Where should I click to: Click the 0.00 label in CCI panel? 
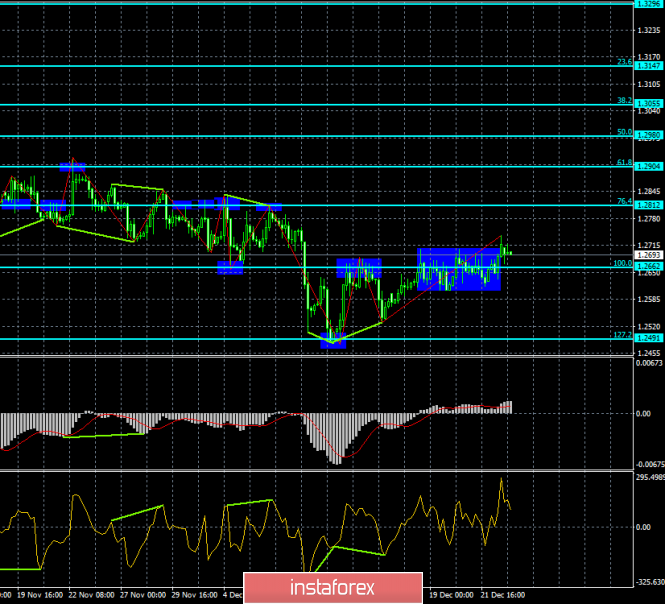coord(644,527)
